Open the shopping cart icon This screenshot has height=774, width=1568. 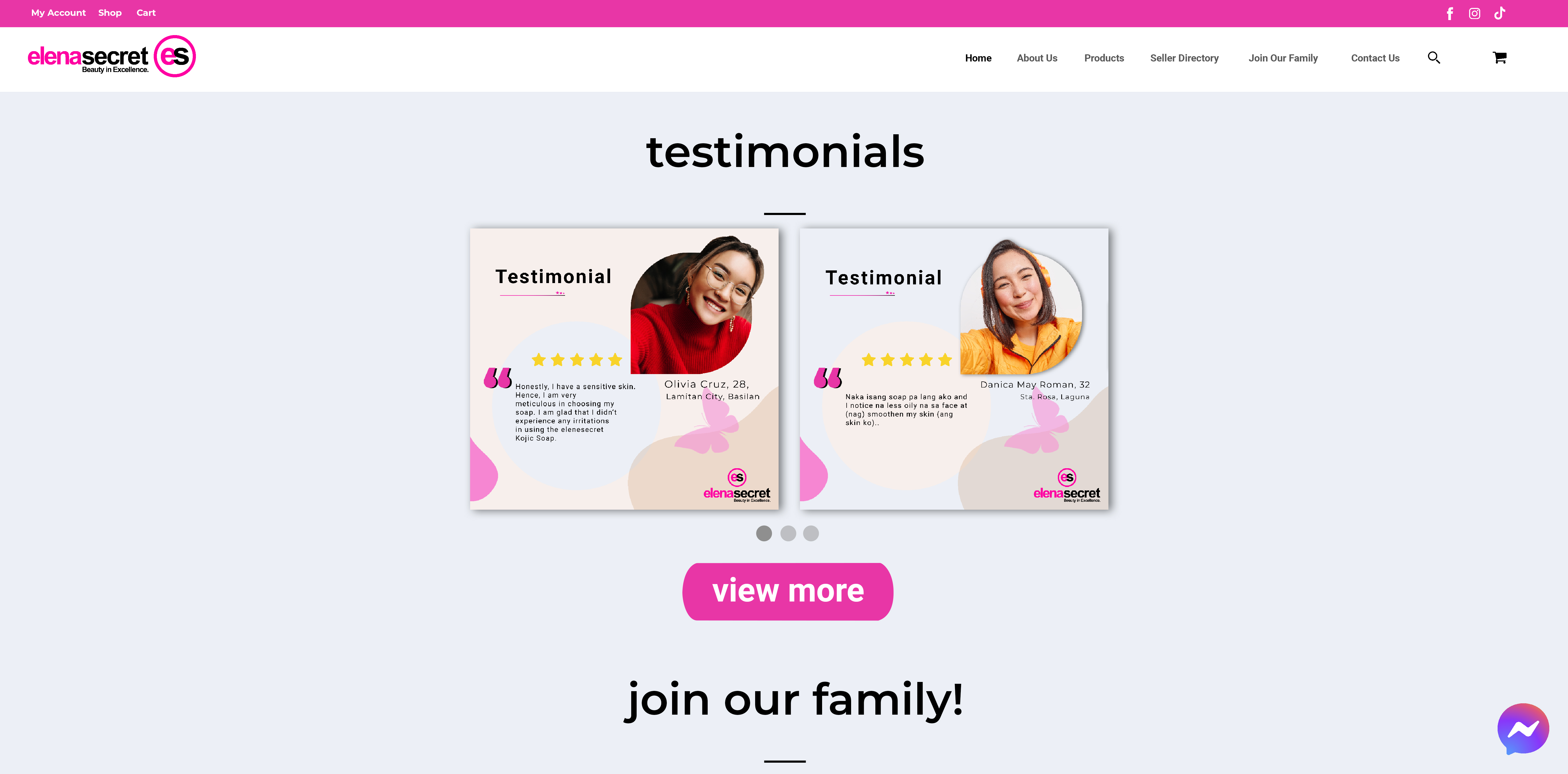coord(1500,58)
